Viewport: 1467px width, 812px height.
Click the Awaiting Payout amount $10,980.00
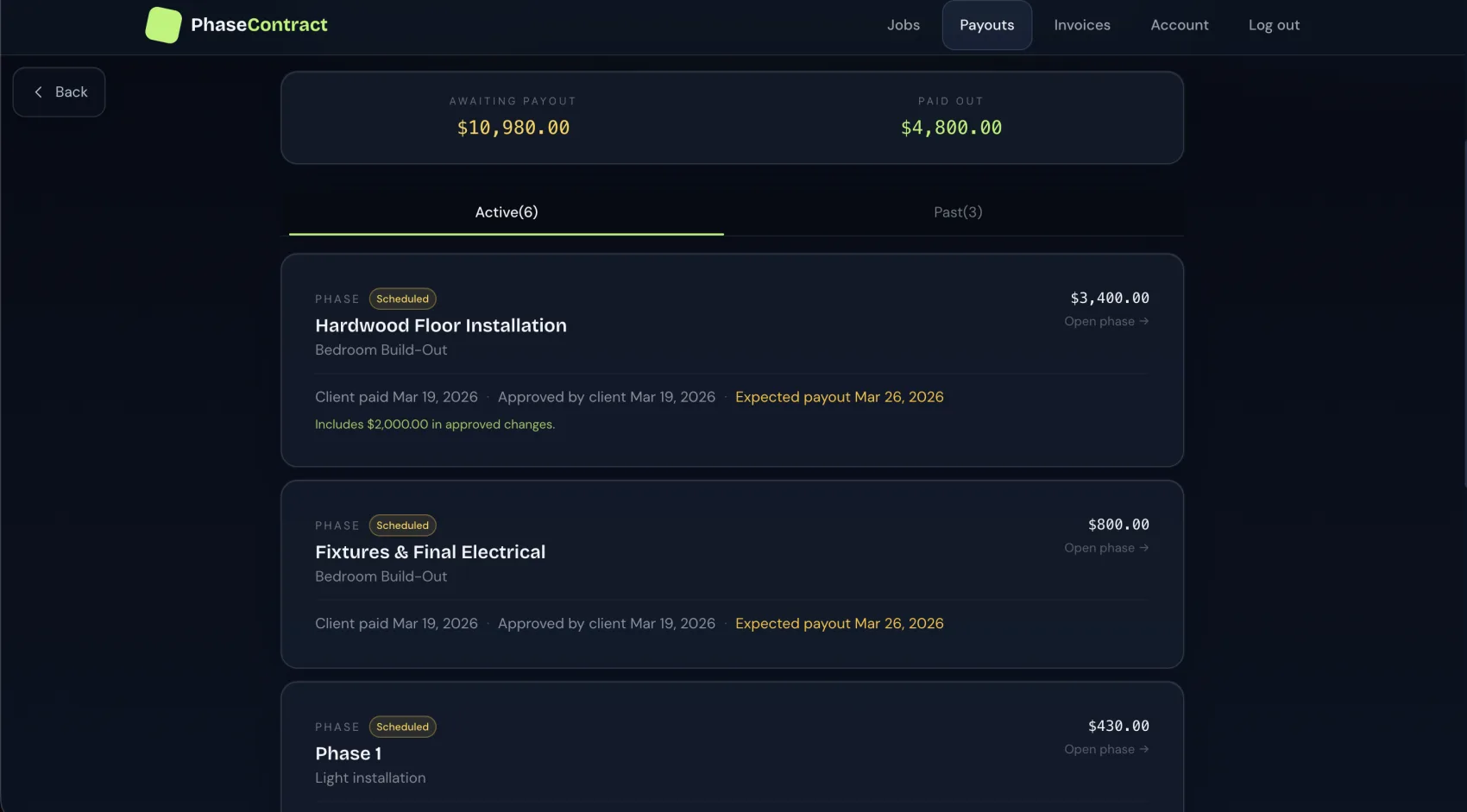pos(513,129)
